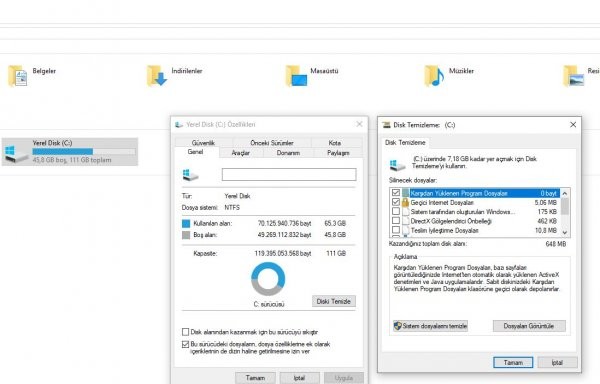The height and width of the screenshot is (384, 600).
Task: Open the Masaüstü folder icon
Action: [x=296, y=76]
